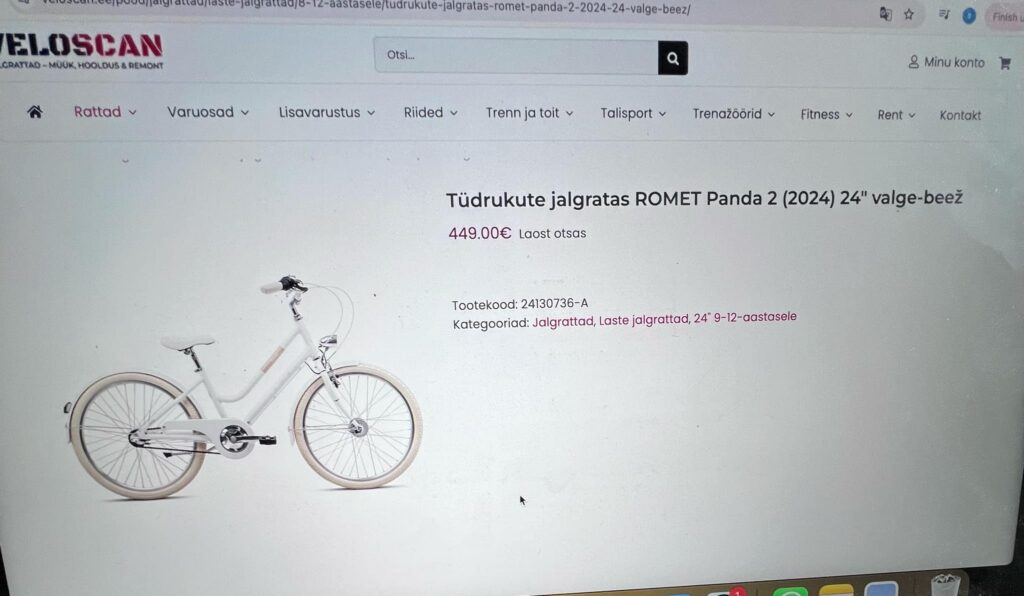Follow the Laste jalgrattad category link
The image size is (1024, 596).
click(x=643, y=320)
